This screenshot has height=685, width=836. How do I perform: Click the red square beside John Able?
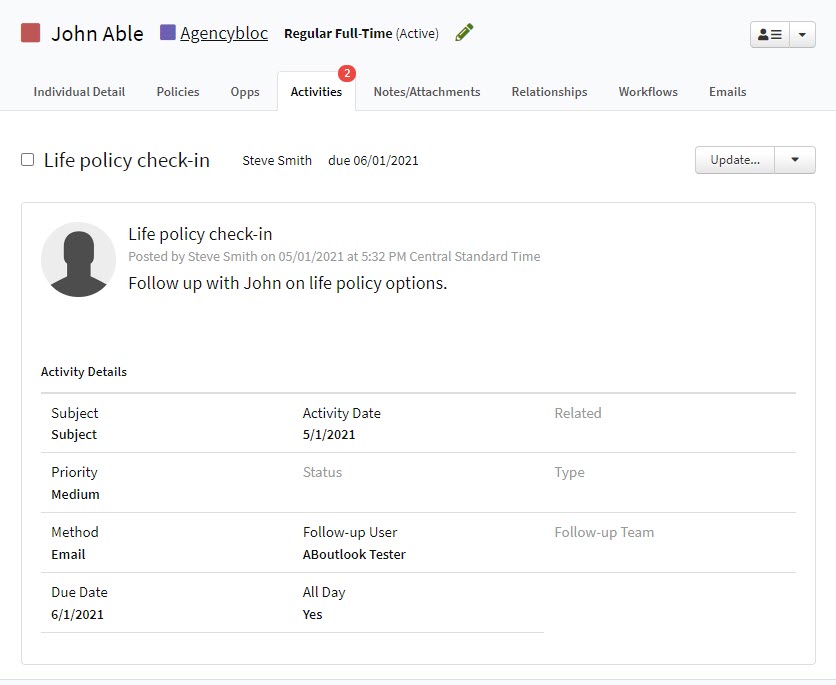pos(28,33)
